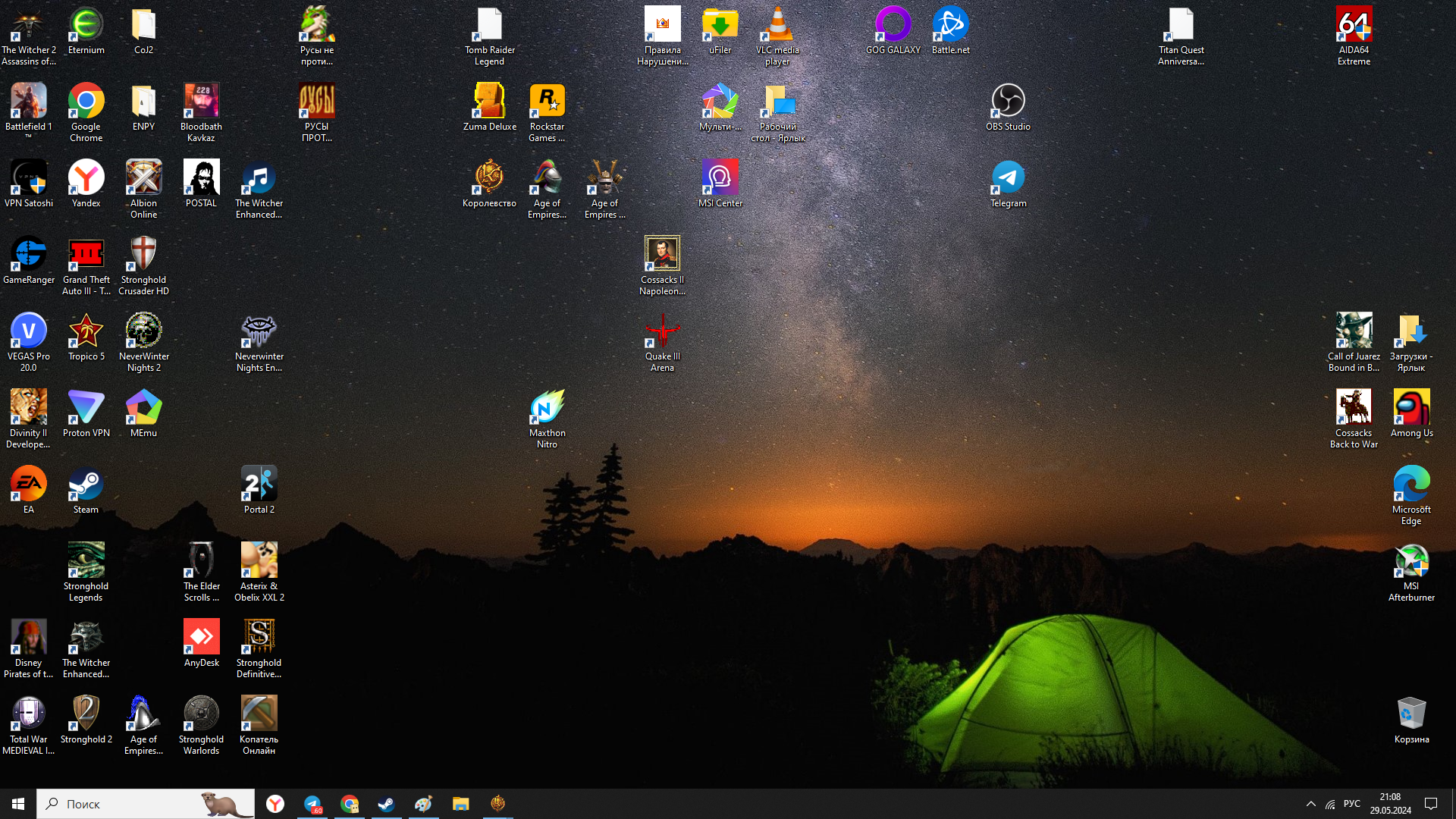Select the Battlefield 1 desktop icon
Image resolution: width=1456 pixels, height=819 pixels.
pyautogui.click(x=29, y=101)
